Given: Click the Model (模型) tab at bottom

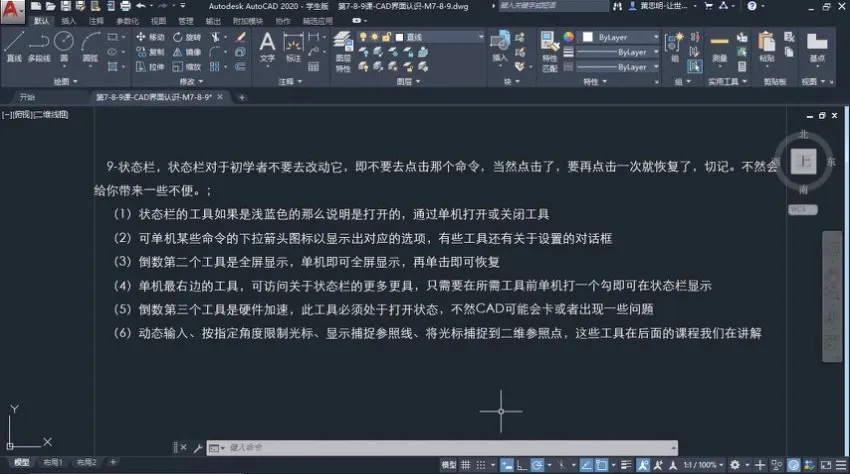Looking at the screenshot, I should tap(21, 463).
